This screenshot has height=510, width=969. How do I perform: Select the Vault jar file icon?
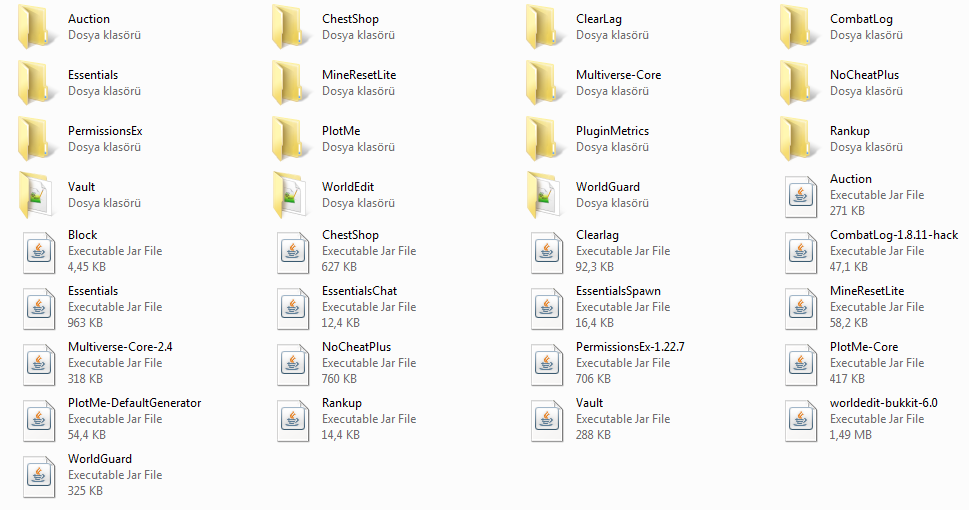tap(547, 421)
